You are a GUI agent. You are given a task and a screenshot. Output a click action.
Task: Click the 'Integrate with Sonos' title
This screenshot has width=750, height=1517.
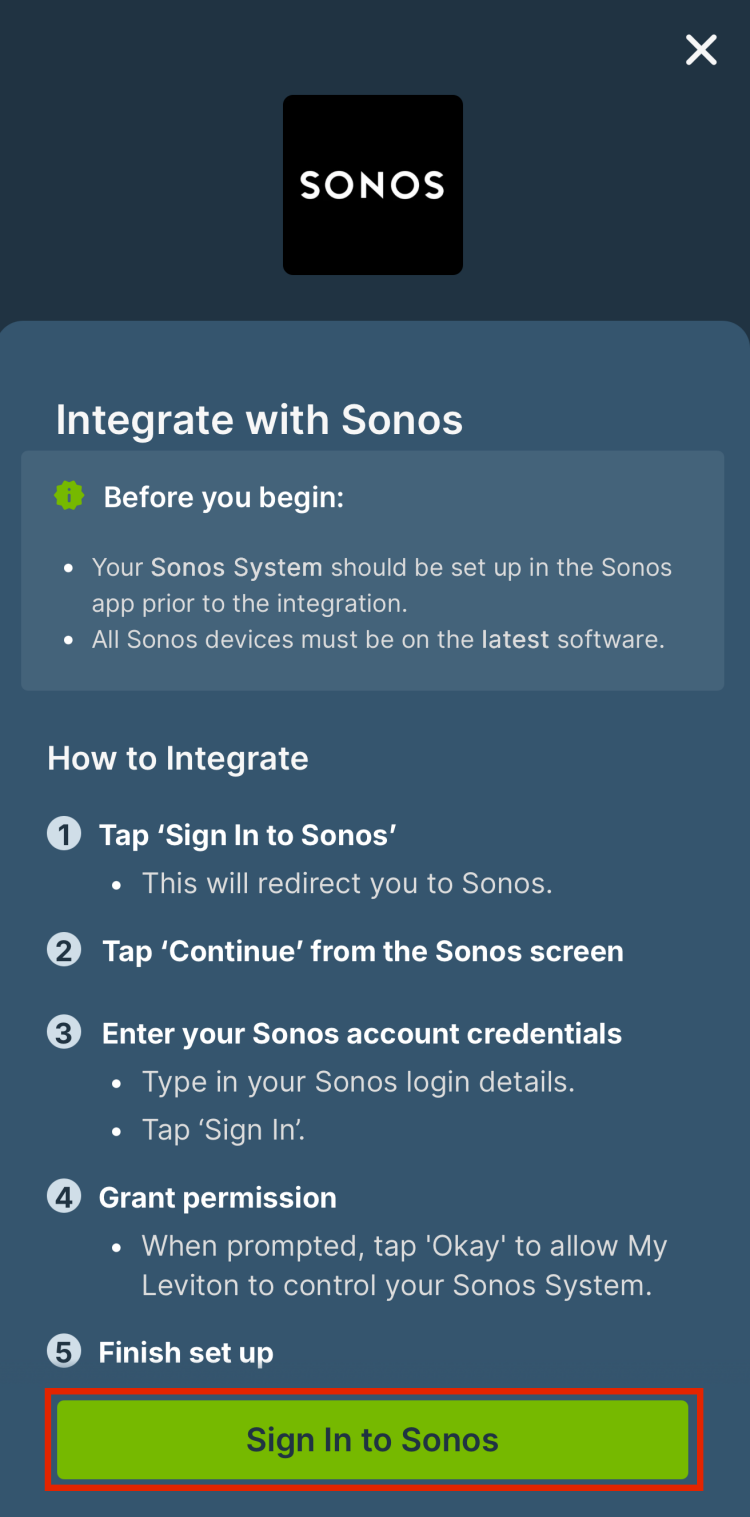[260, 419]
